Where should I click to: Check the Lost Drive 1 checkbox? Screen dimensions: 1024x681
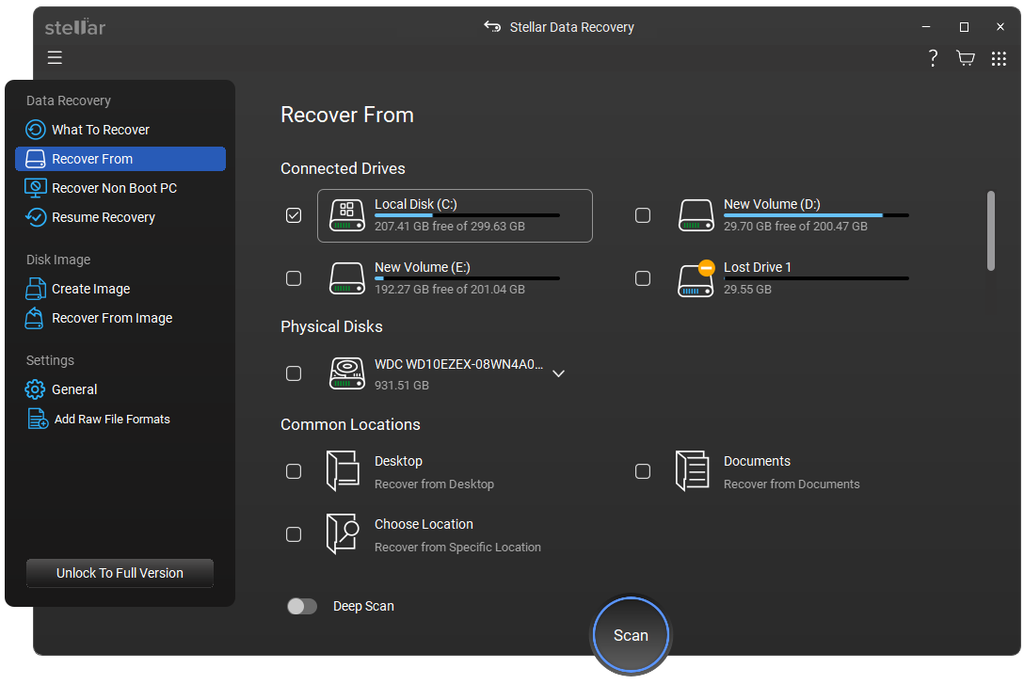tap(643, 278)
